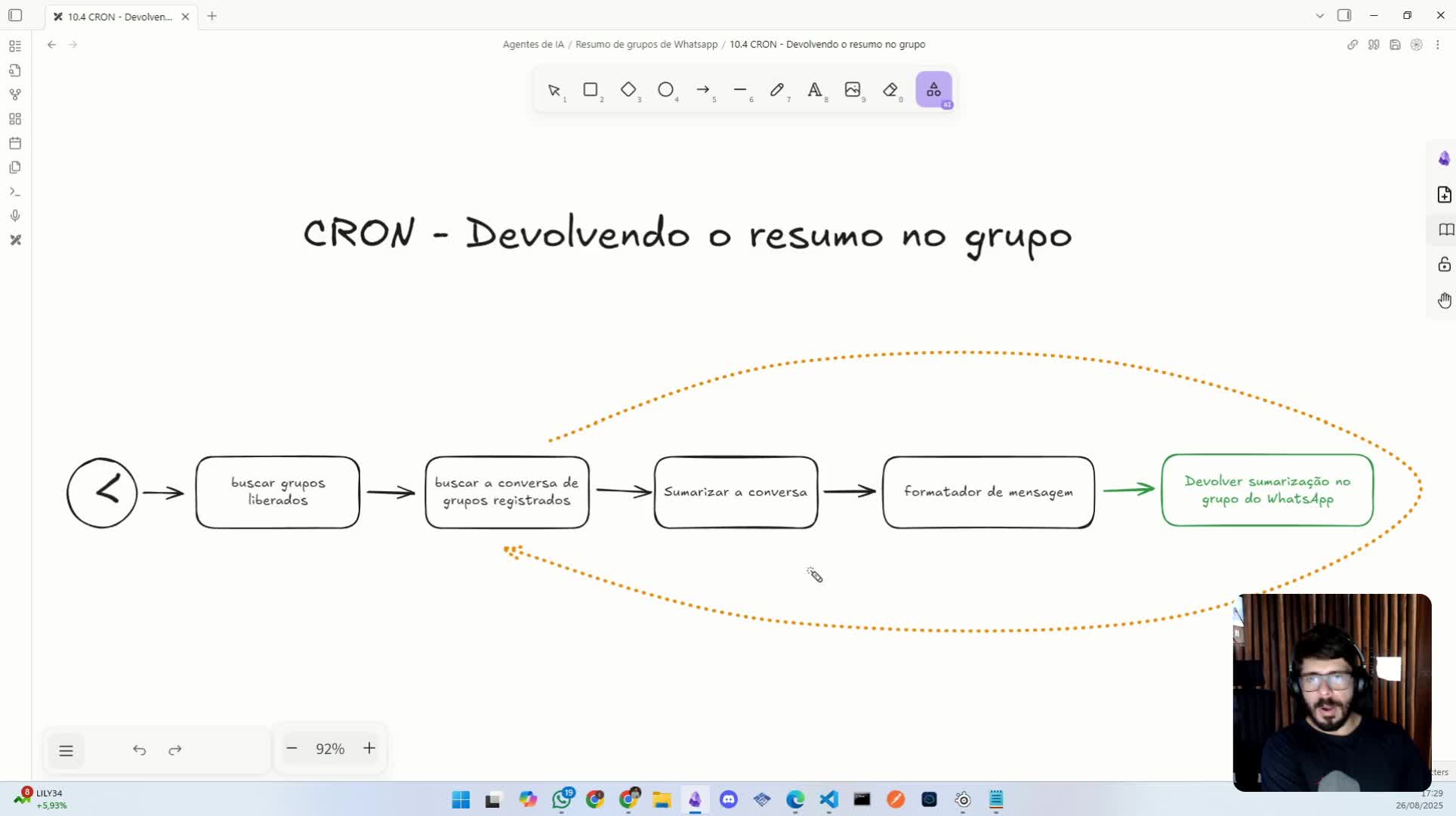The width and height of the screenshot is (1456, 816).
Task: Toggle the canvas lock padlock
Action: 1445,264
